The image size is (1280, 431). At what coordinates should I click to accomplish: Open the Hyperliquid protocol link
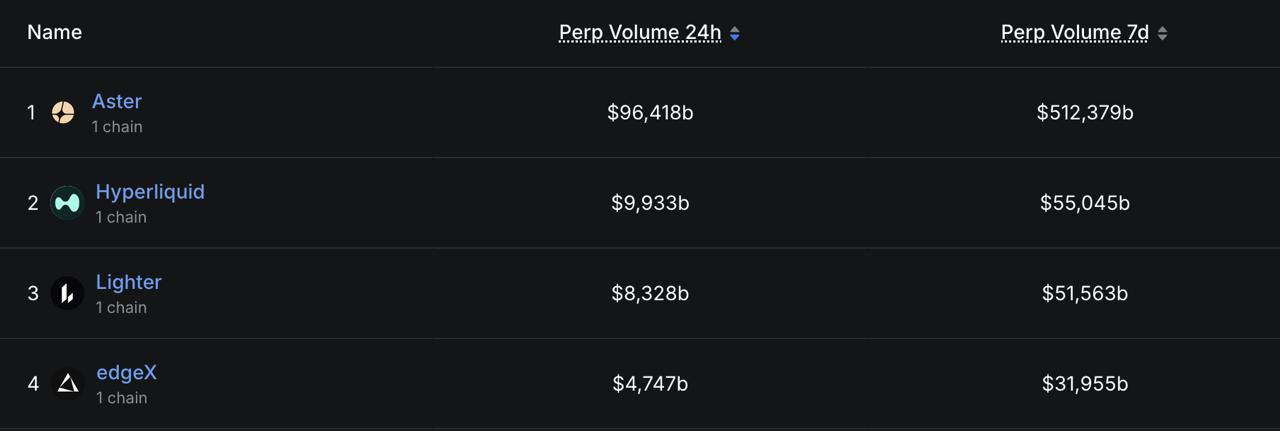(150, 191)
